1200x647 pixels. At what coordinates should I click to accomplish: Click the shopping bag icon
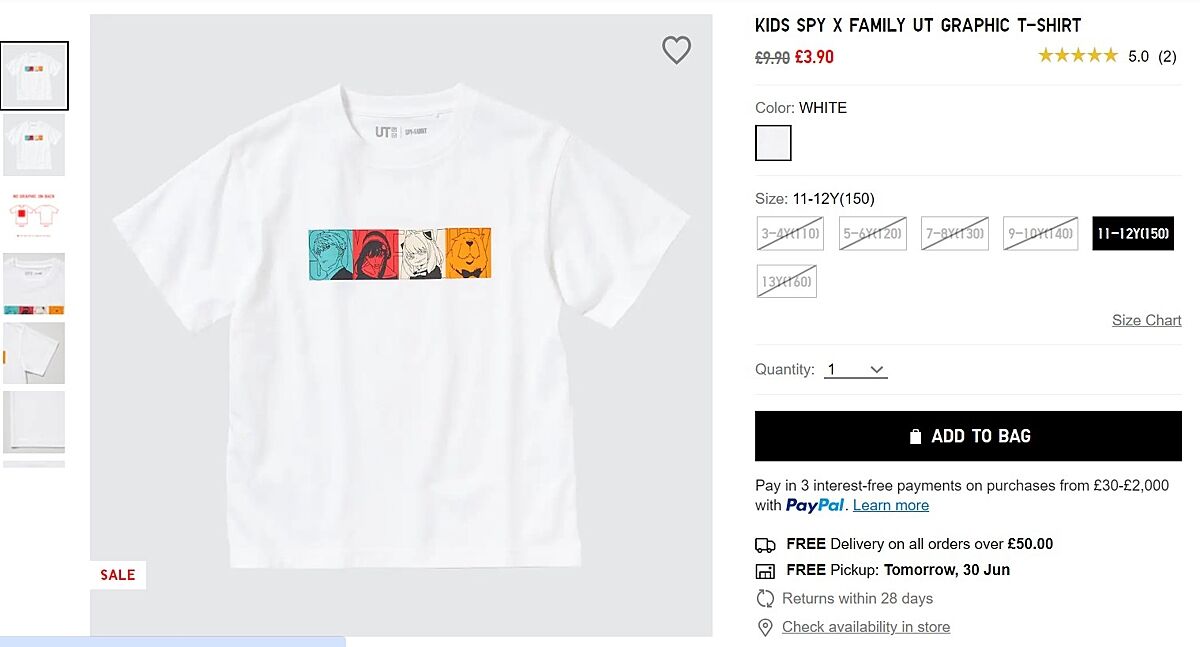pos(915,436)
